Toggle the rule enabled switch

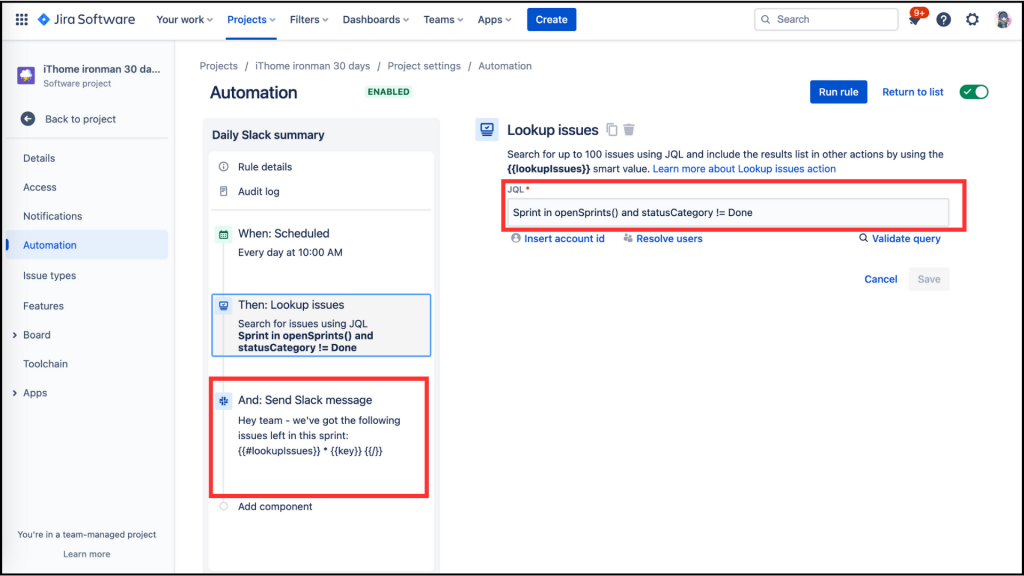click(x=974, y=92)
